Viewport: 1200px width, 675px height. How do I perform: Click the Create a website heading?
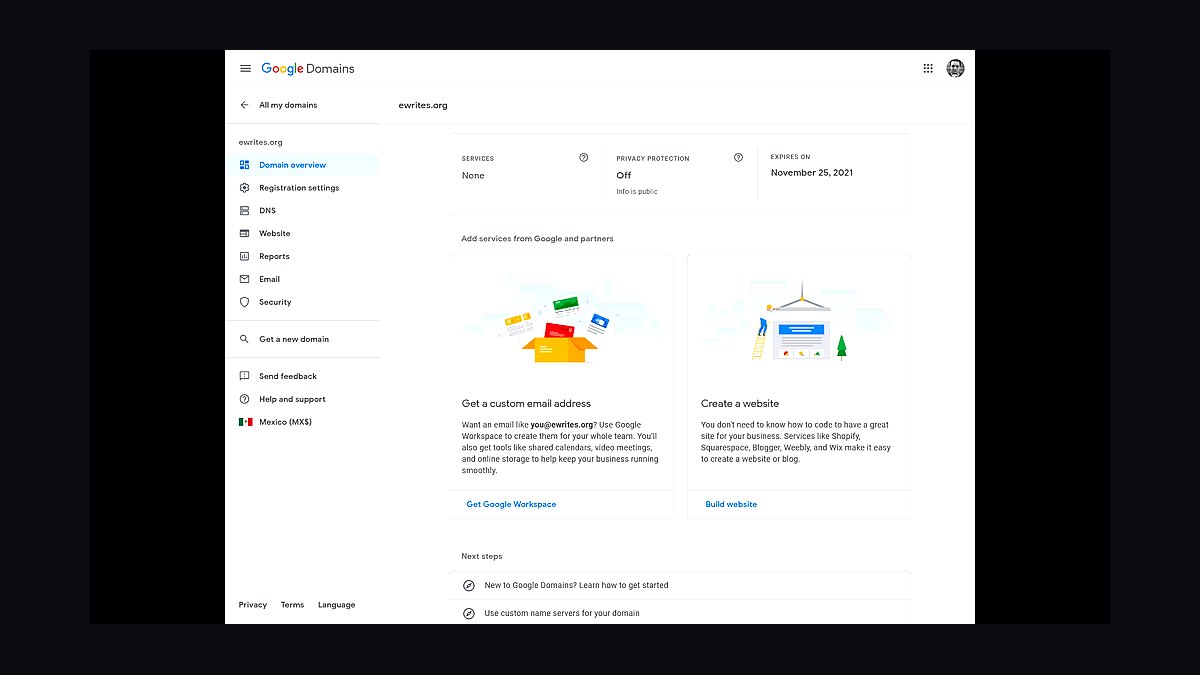pos(740,404)
